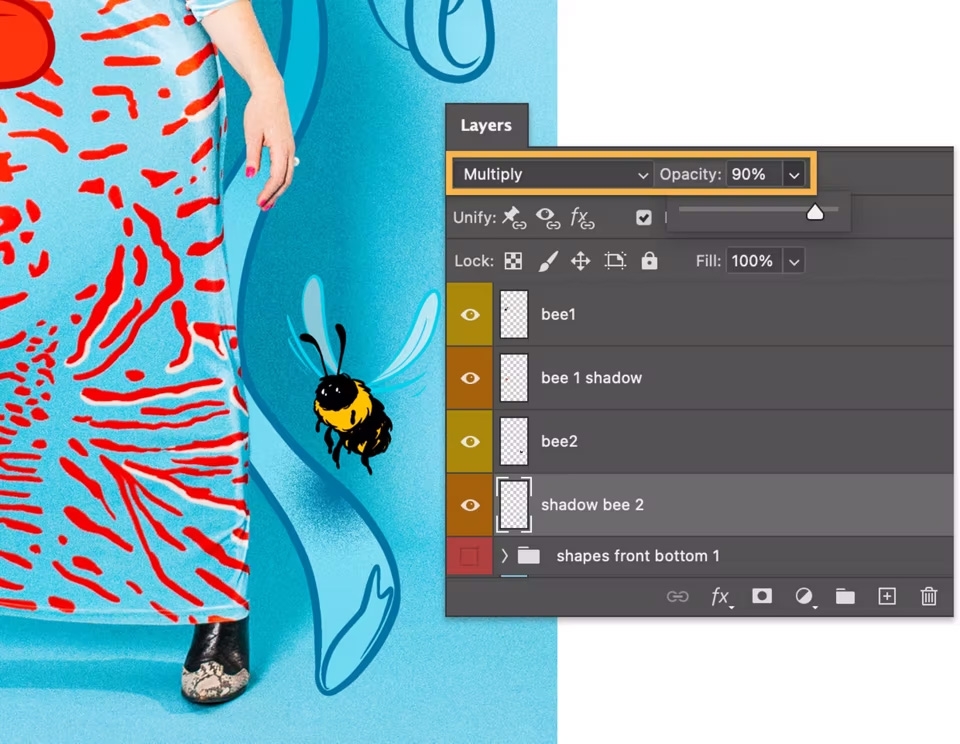This screenshot has height=744, width=960.
Task: Open the Multiply blend mode dropdown
Action: point(550,174)
